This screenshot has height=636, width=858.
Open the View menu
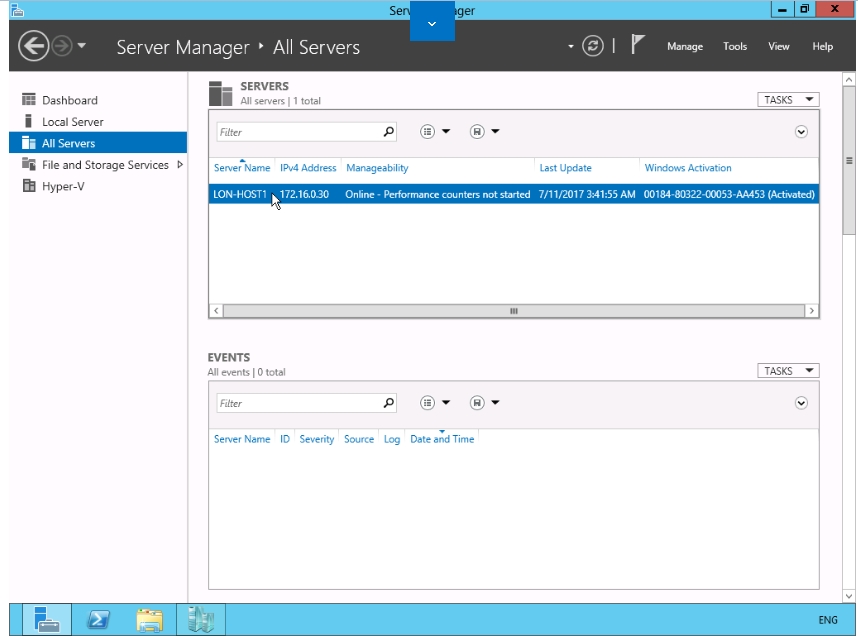[778, 47]
